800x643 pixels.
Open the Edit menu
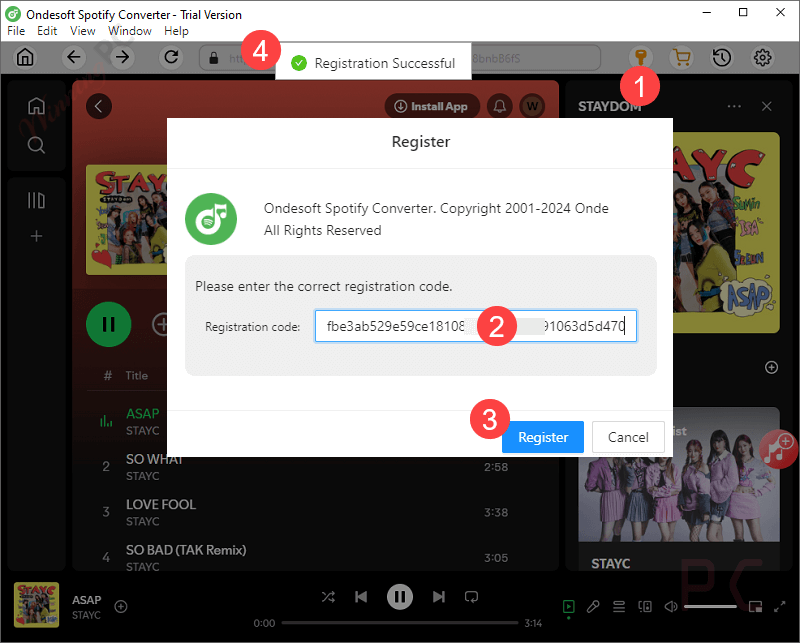[47, 31]
